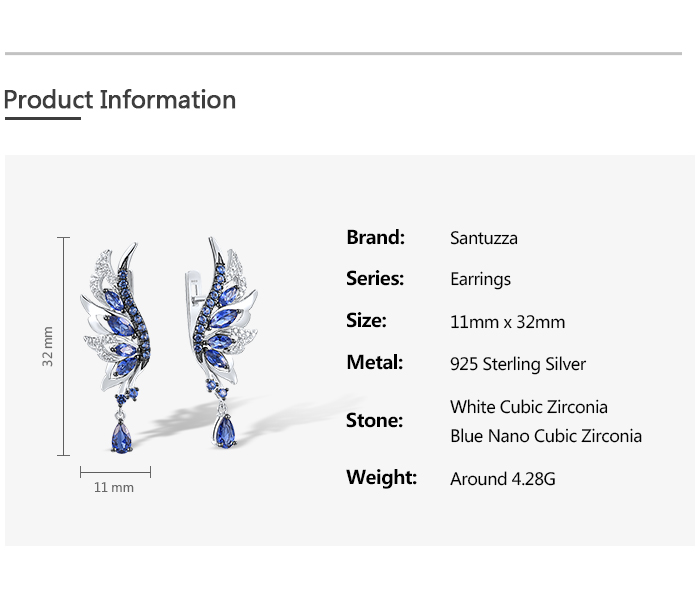Click the left earring image
The image size is (700, 596).
coord(116,347)
